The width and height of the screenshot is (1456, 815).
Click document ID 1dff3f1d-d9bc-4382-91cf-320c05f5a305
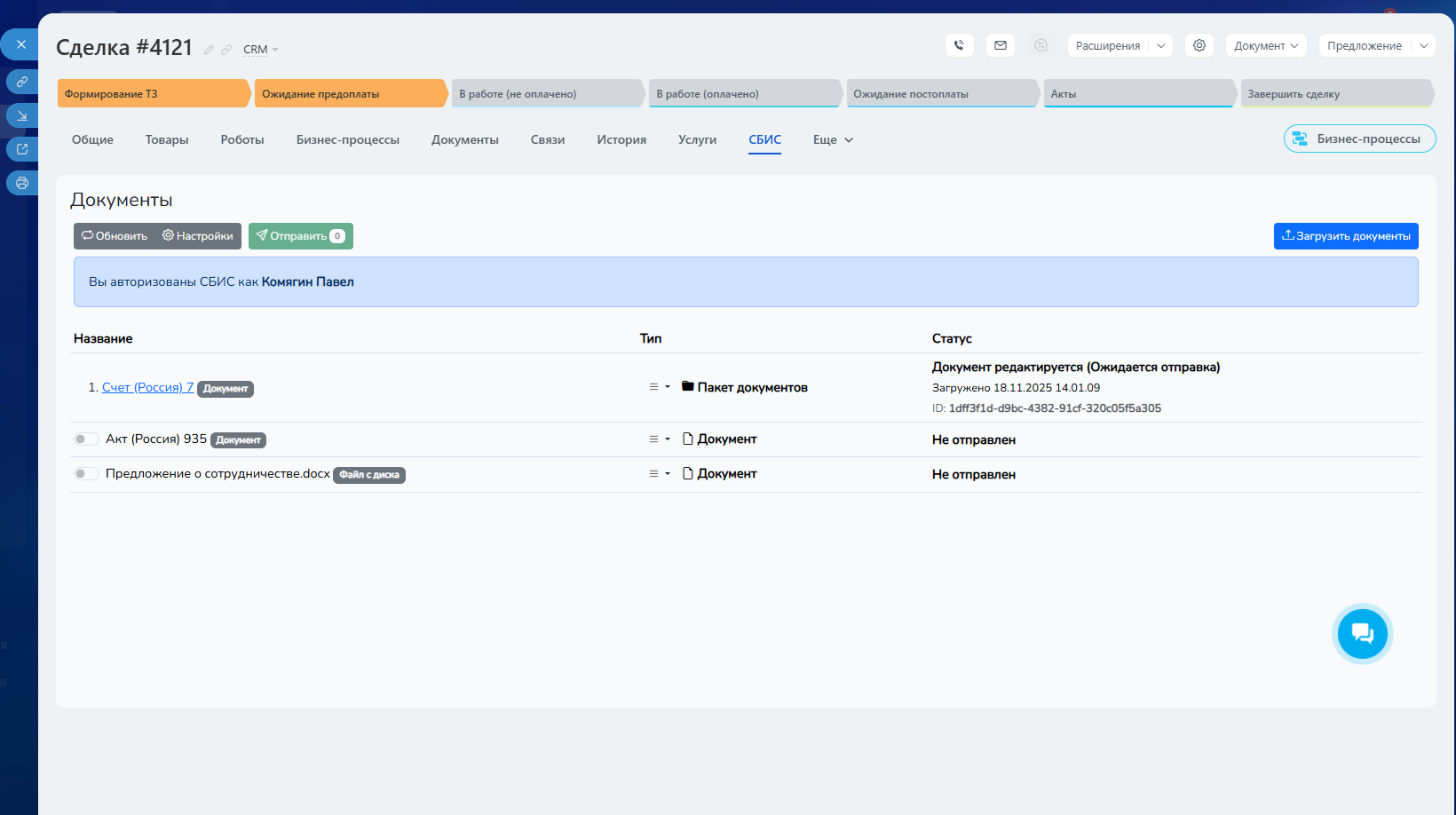pyautogui.click(x=1055, y=408)
